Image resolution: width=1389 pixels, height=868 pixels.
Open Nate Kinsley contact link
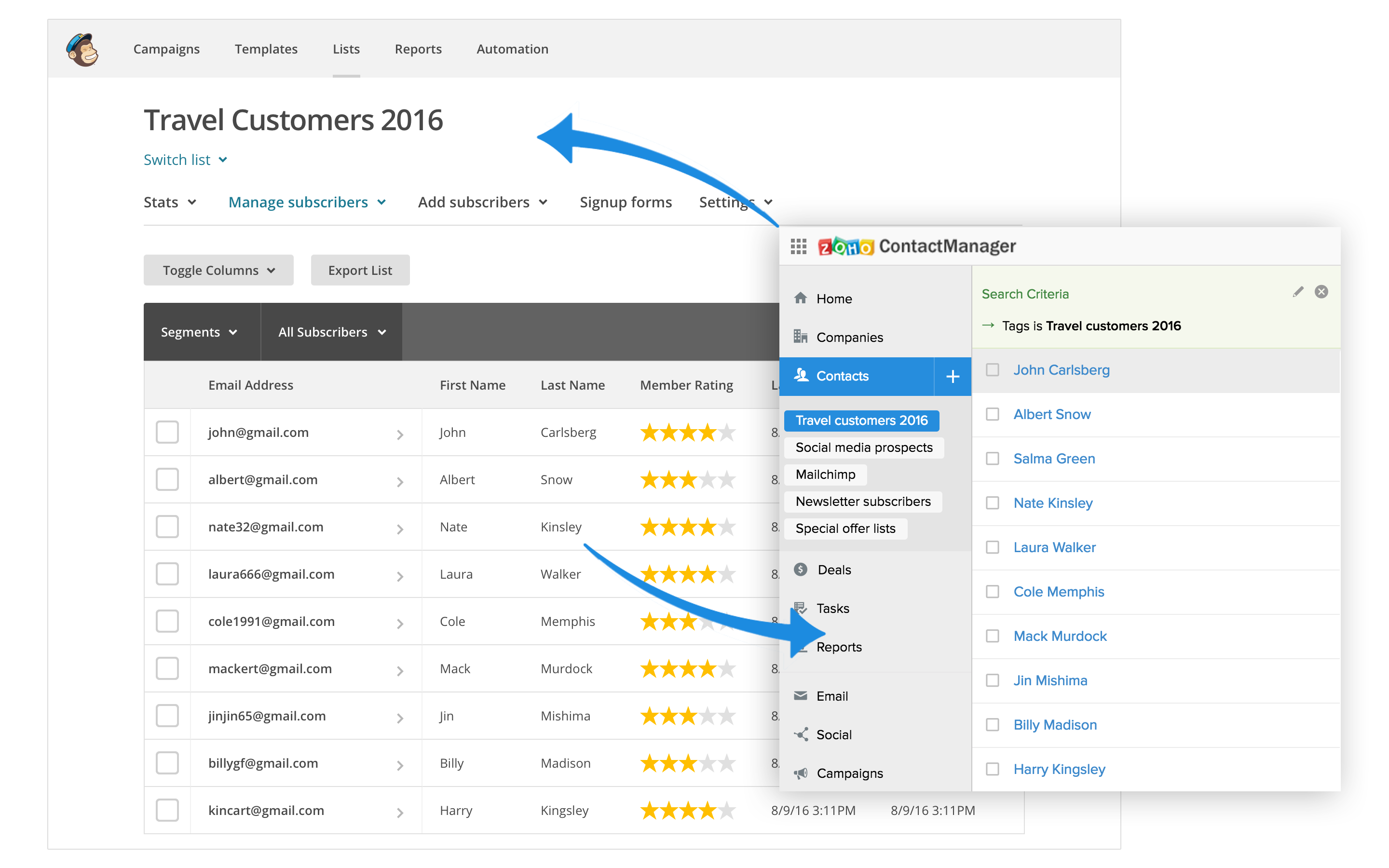coord(1053,503)
